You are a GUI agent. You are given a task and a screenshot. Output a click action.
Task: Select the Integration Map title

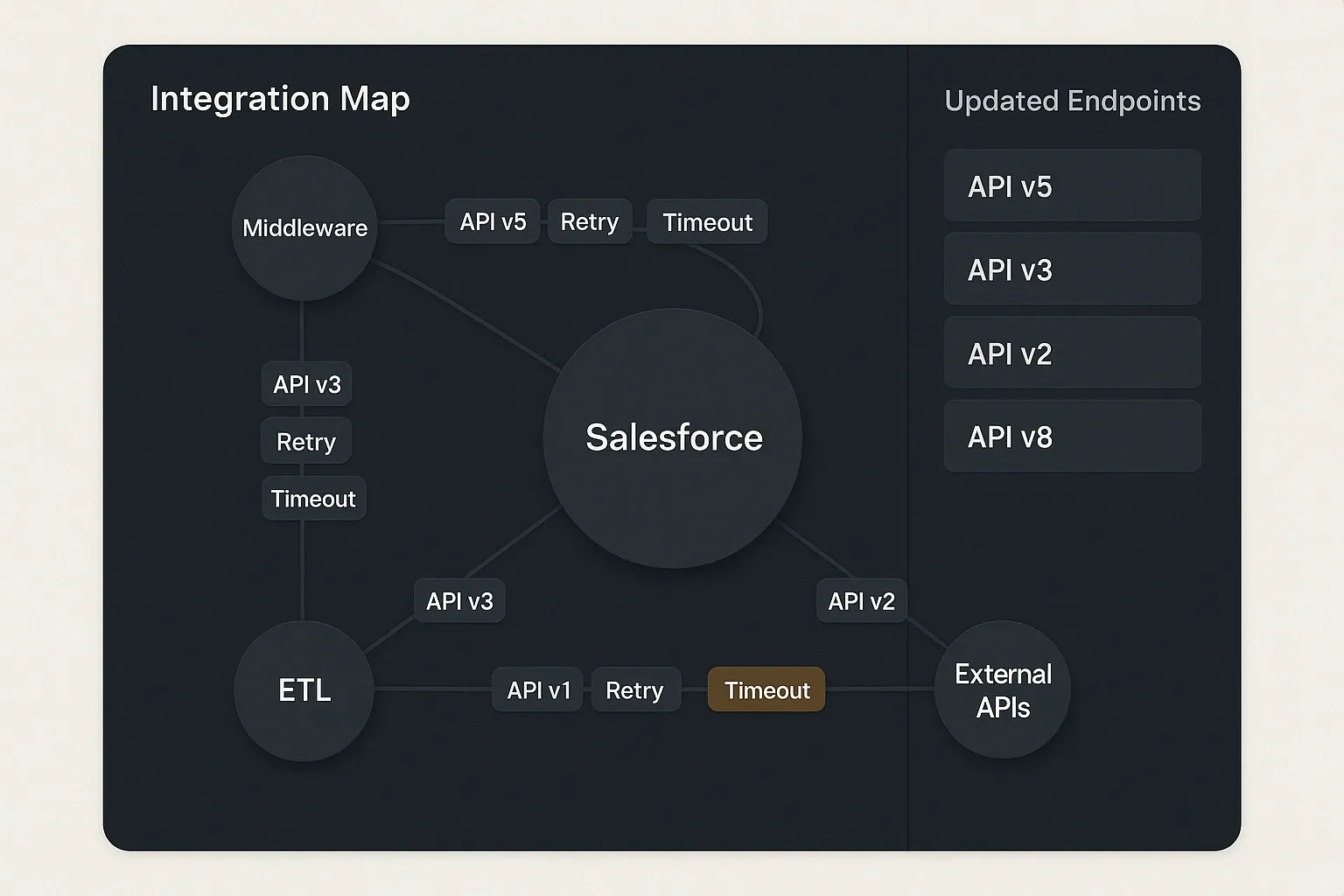click(x=280, y=99)
